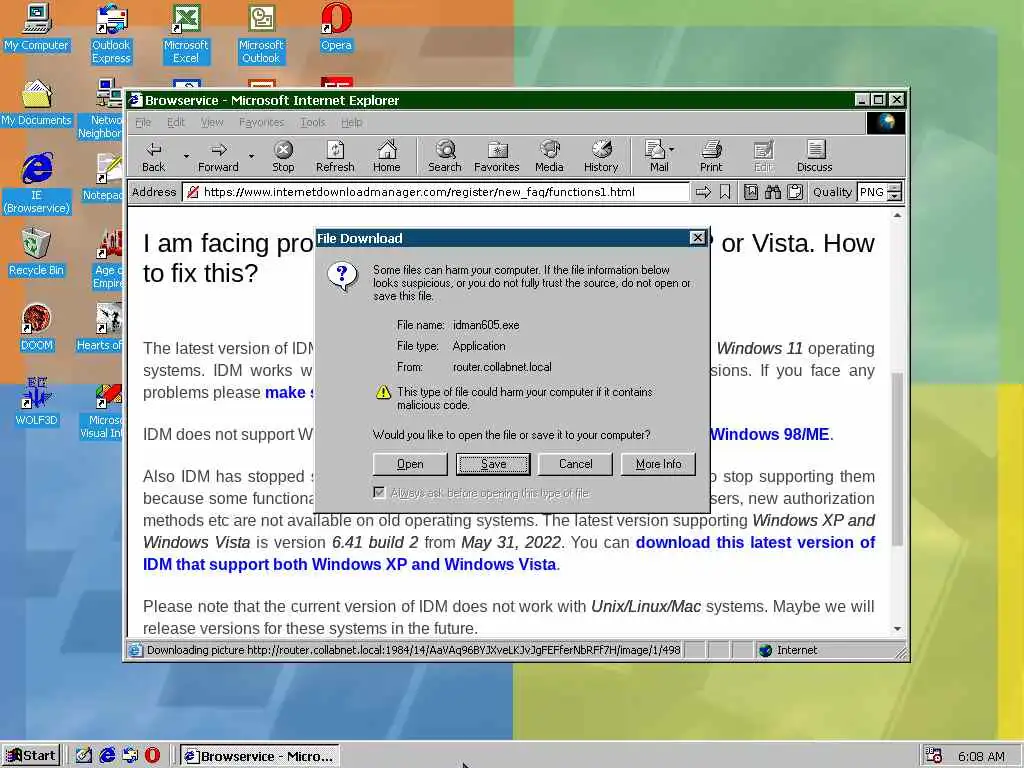The image size is (1024, 768).
Task: Click Opera icon in quick launch bar
Action: (x=152, y=756)
